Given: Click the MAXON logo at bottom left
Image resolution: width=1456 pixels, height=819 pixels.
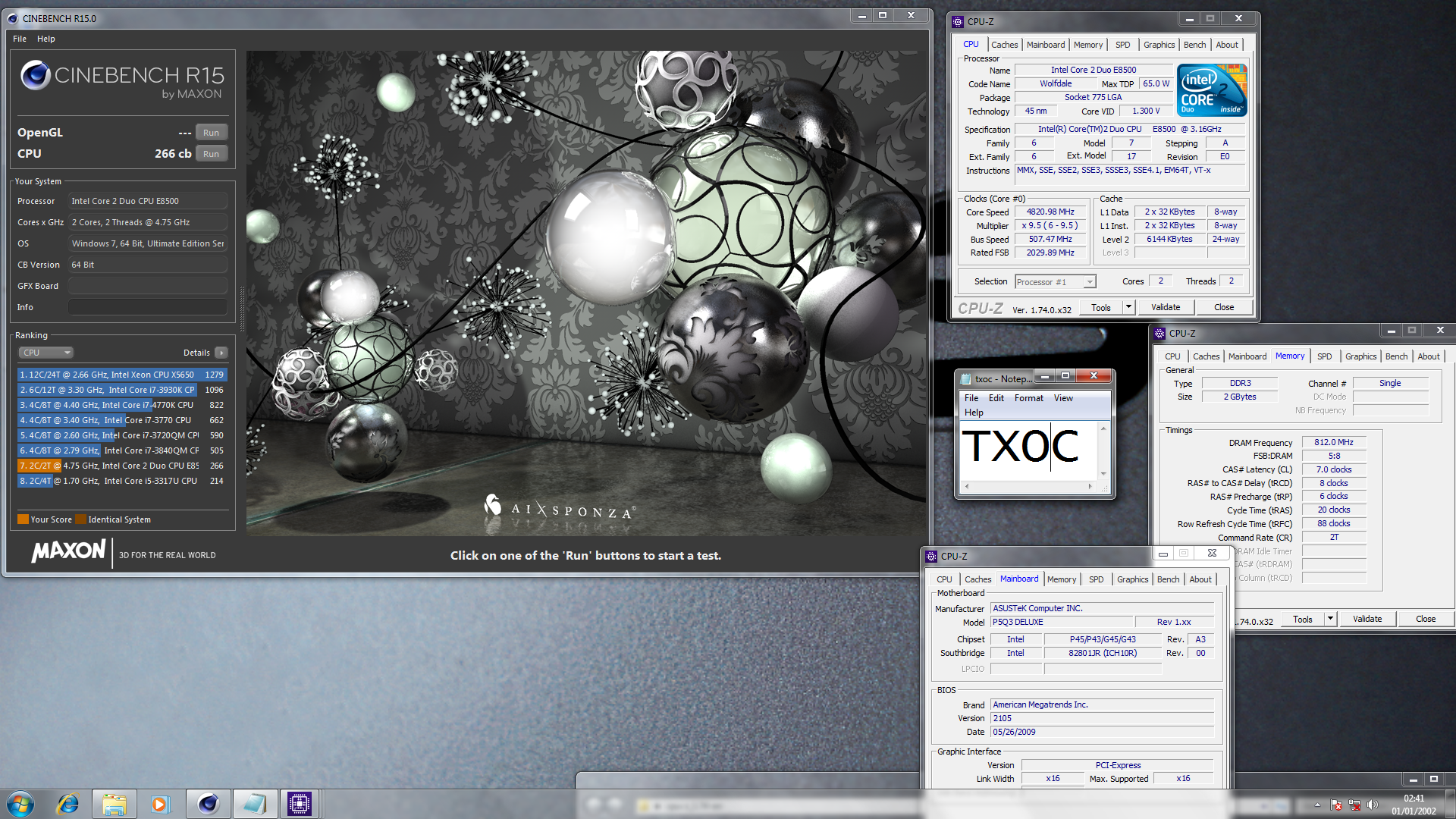Looking at the screenshot, I should 69,551.
